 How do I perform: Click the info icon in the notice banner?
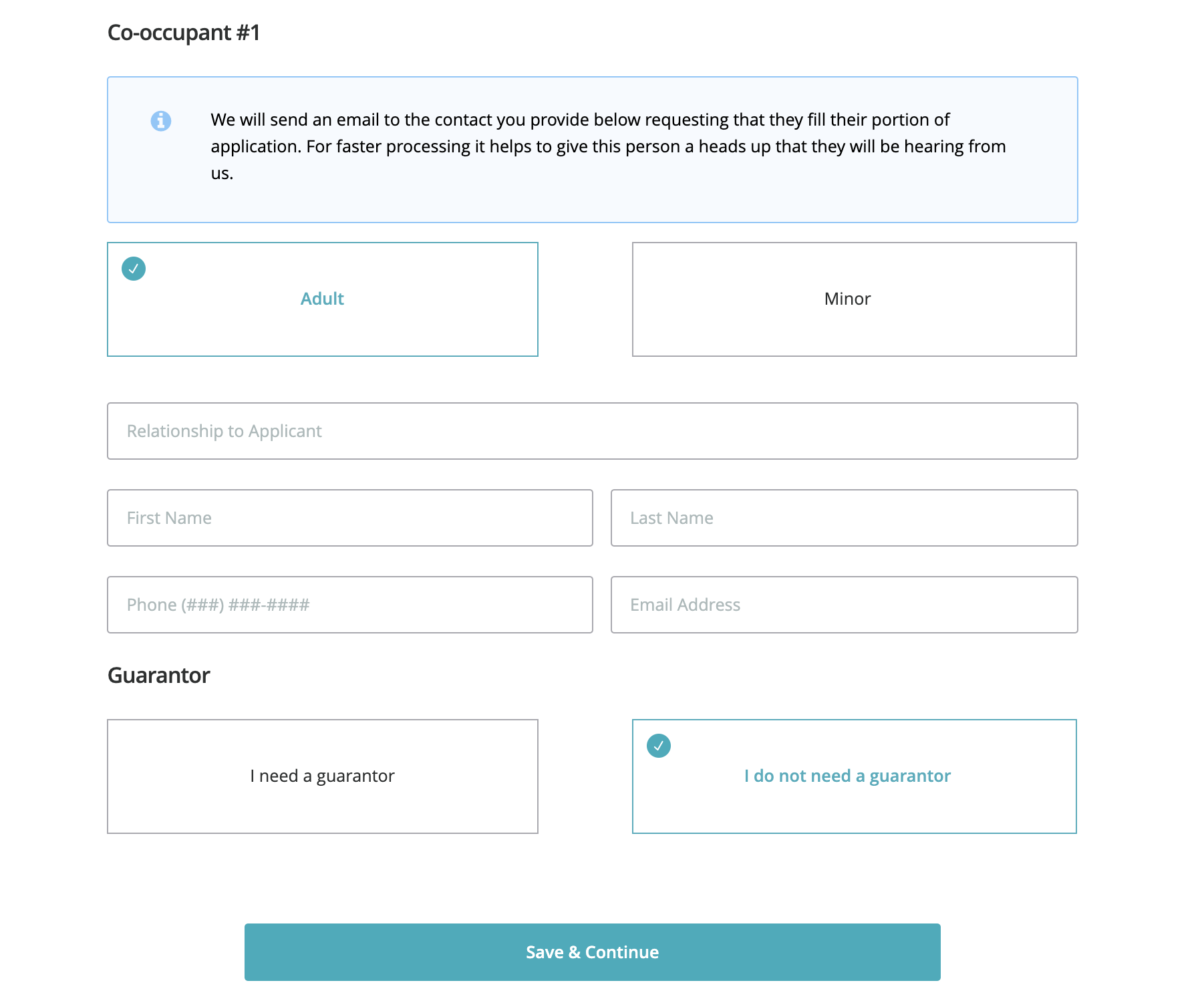160,121
